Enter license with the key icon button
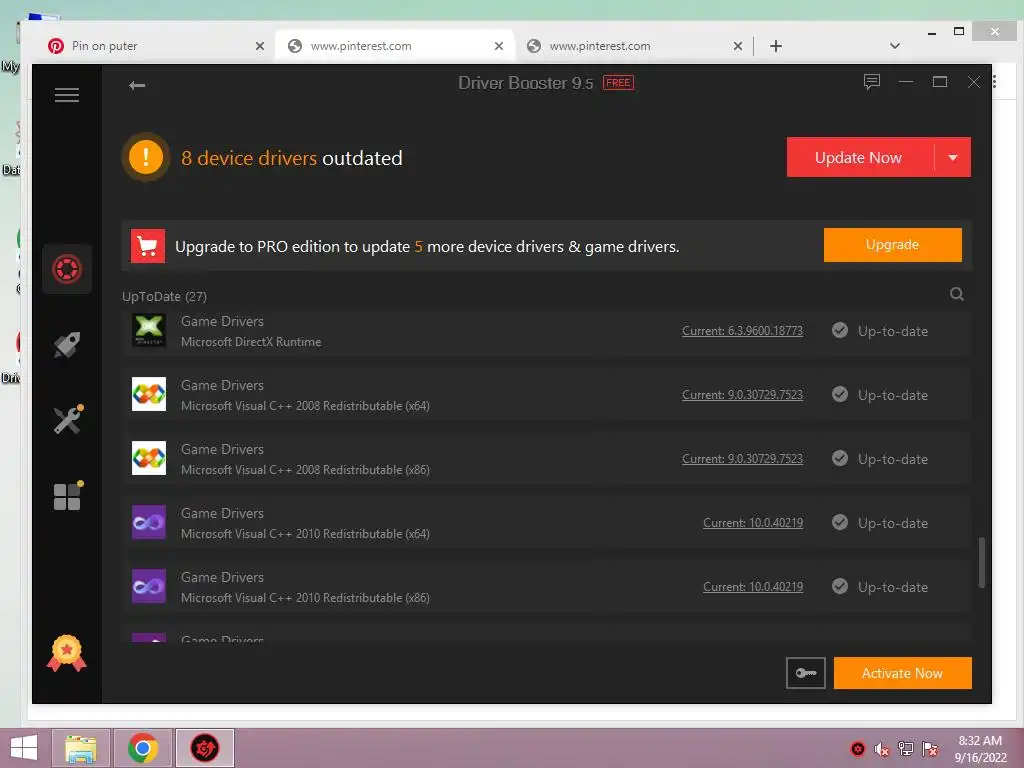Screen dimensions: 1024x768 pos(805,673)
